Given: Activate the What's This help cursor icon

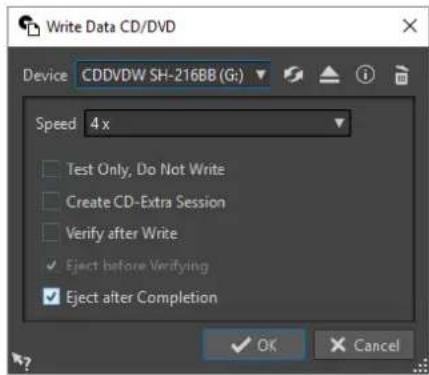Looking at the screenshot, I should tap(21, 361).
